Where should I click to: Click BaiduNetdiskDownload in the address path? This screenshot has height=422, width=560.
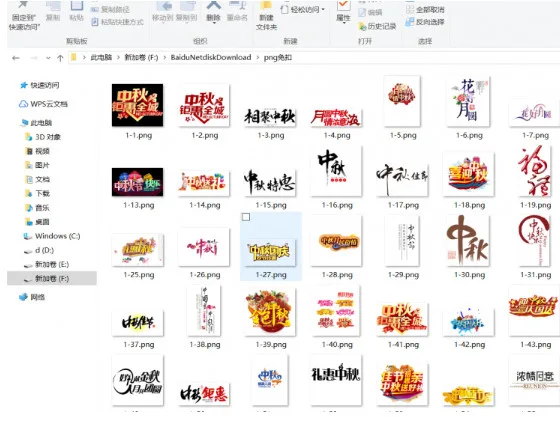(x=211, y=57)
